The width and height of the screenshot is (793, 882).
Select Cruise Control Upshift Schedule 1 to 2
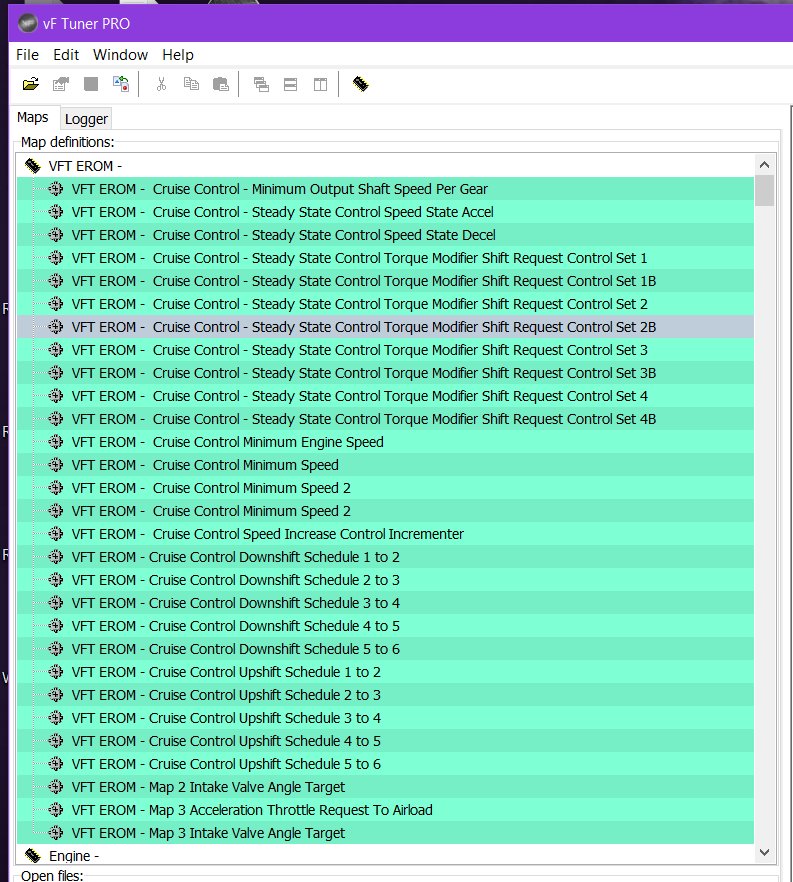point(385,672)
